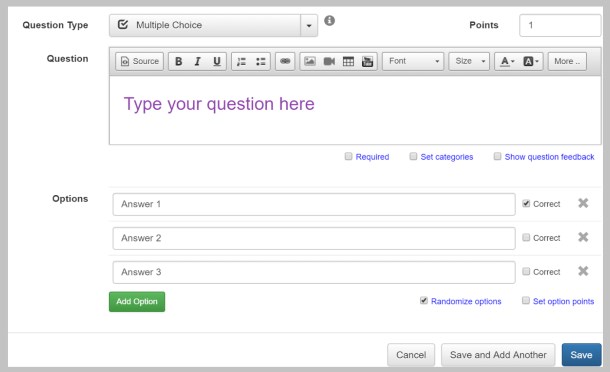Open the info icon next to Question Type

point(330,20)
